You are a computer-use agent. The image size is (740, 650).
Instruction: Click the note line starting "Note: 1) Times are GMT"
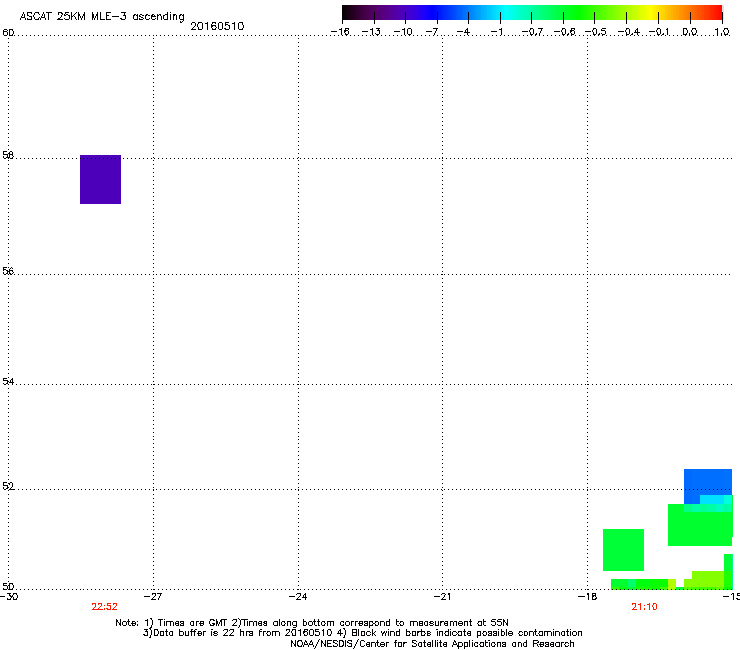coord(312,623)
